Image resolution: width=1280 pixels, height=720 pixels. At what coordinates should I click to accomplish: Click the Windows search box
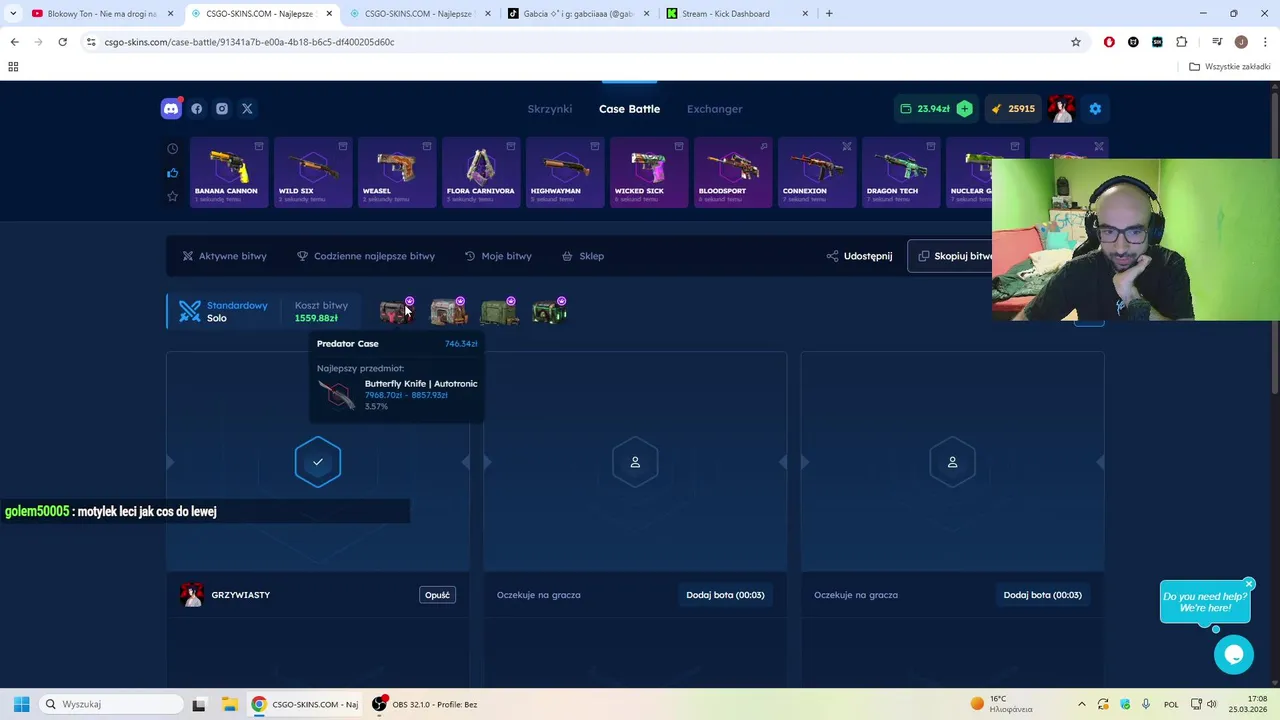pos(110,704)
